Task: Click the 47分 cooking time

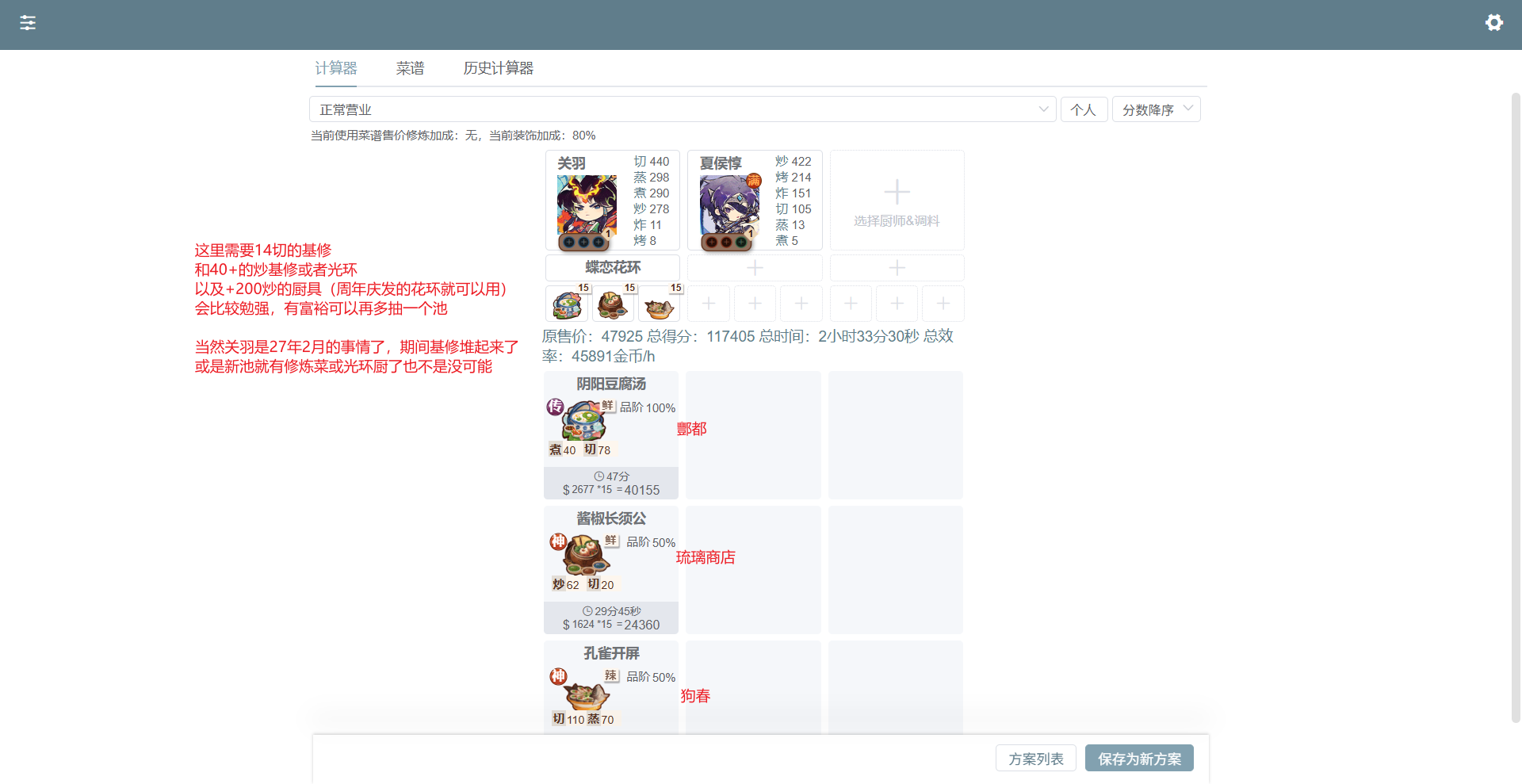Action: [x=612, y=476]
